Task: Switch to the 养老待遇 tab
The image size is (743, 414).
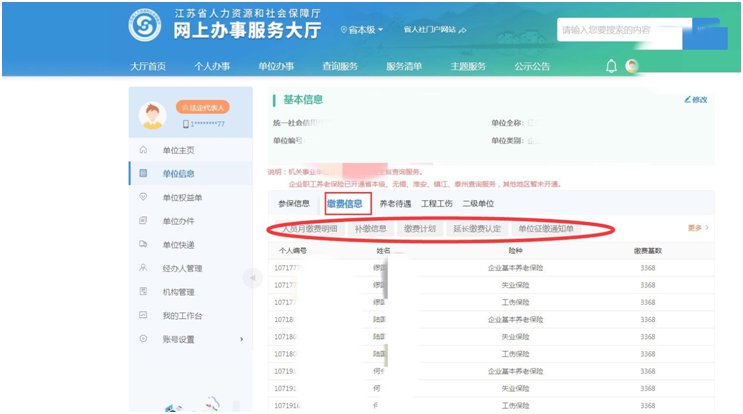Action: click(396, 204)
